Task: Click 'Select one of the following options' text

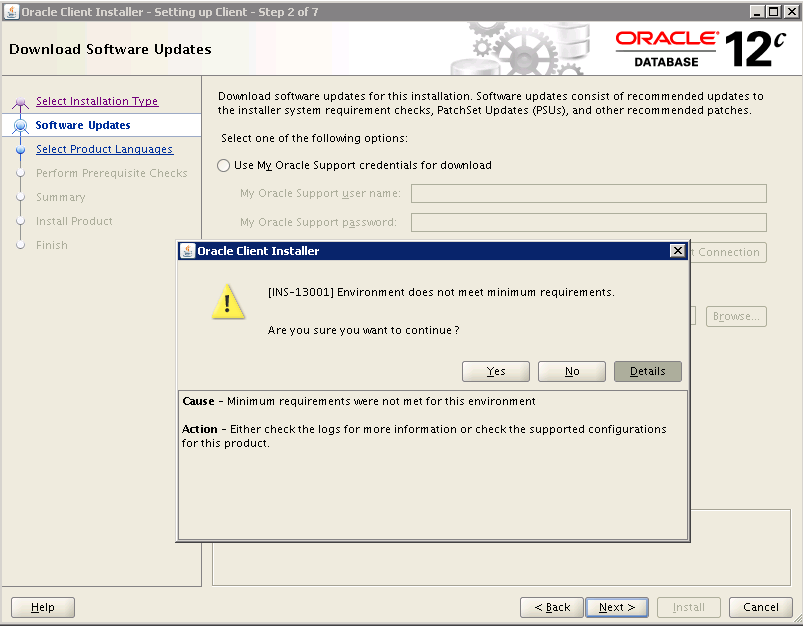Action: [314, 138]
